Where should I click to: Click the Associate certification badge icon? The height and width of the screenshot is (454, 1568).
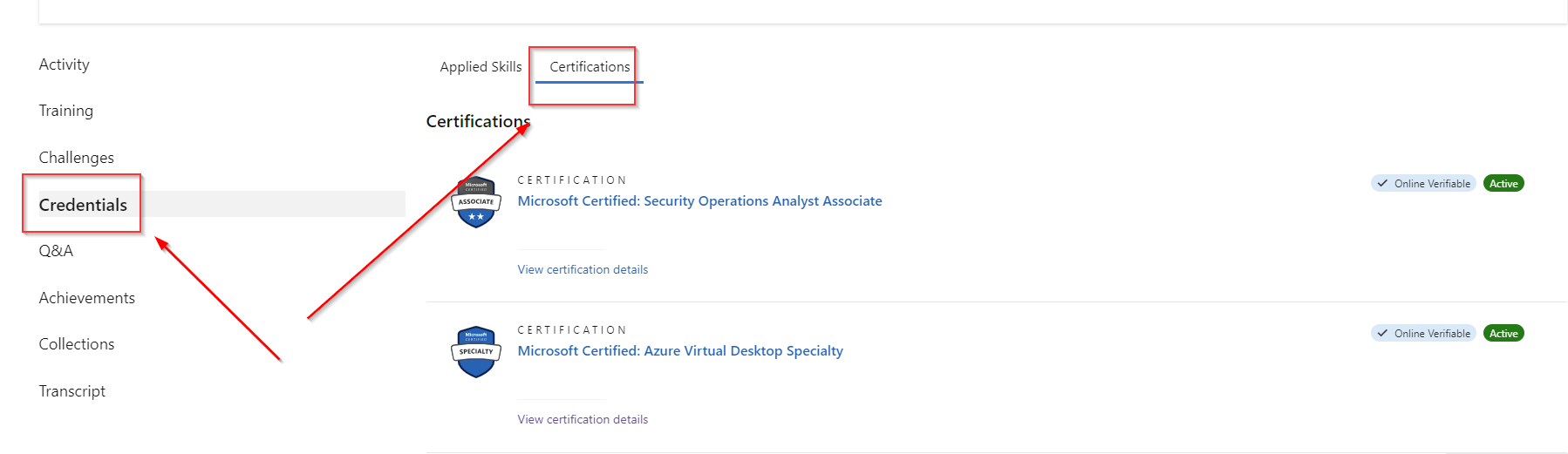476,202
